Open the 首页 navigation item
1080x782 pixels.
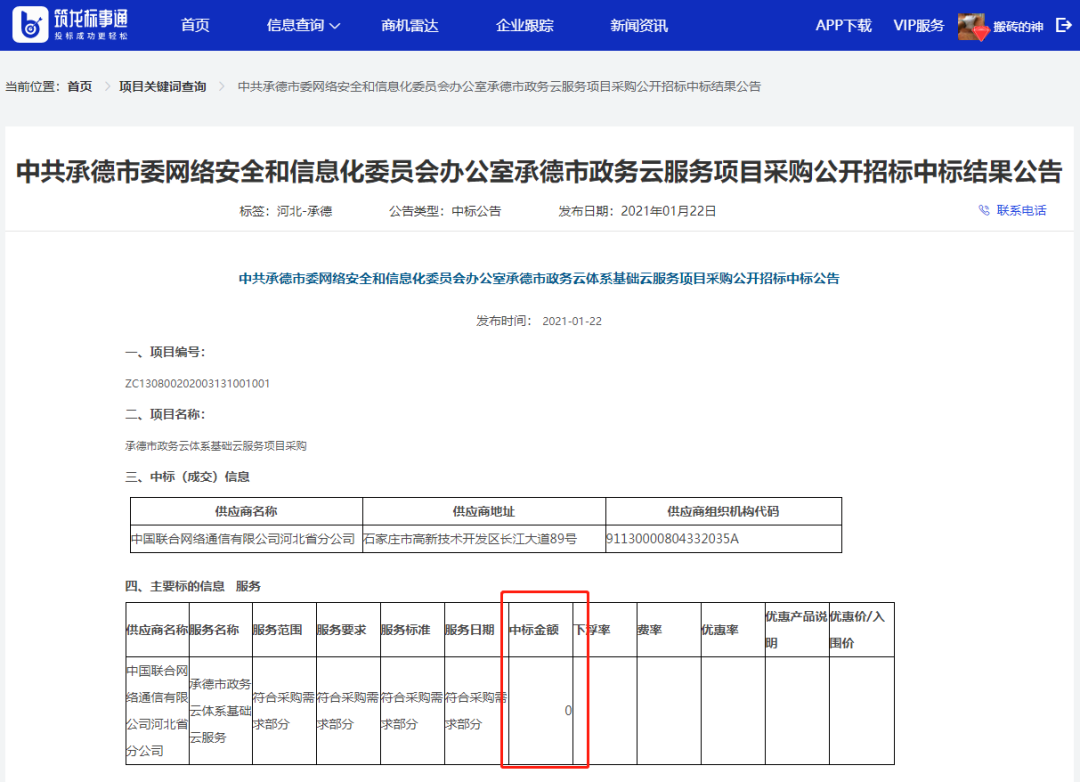coord(195,25)
